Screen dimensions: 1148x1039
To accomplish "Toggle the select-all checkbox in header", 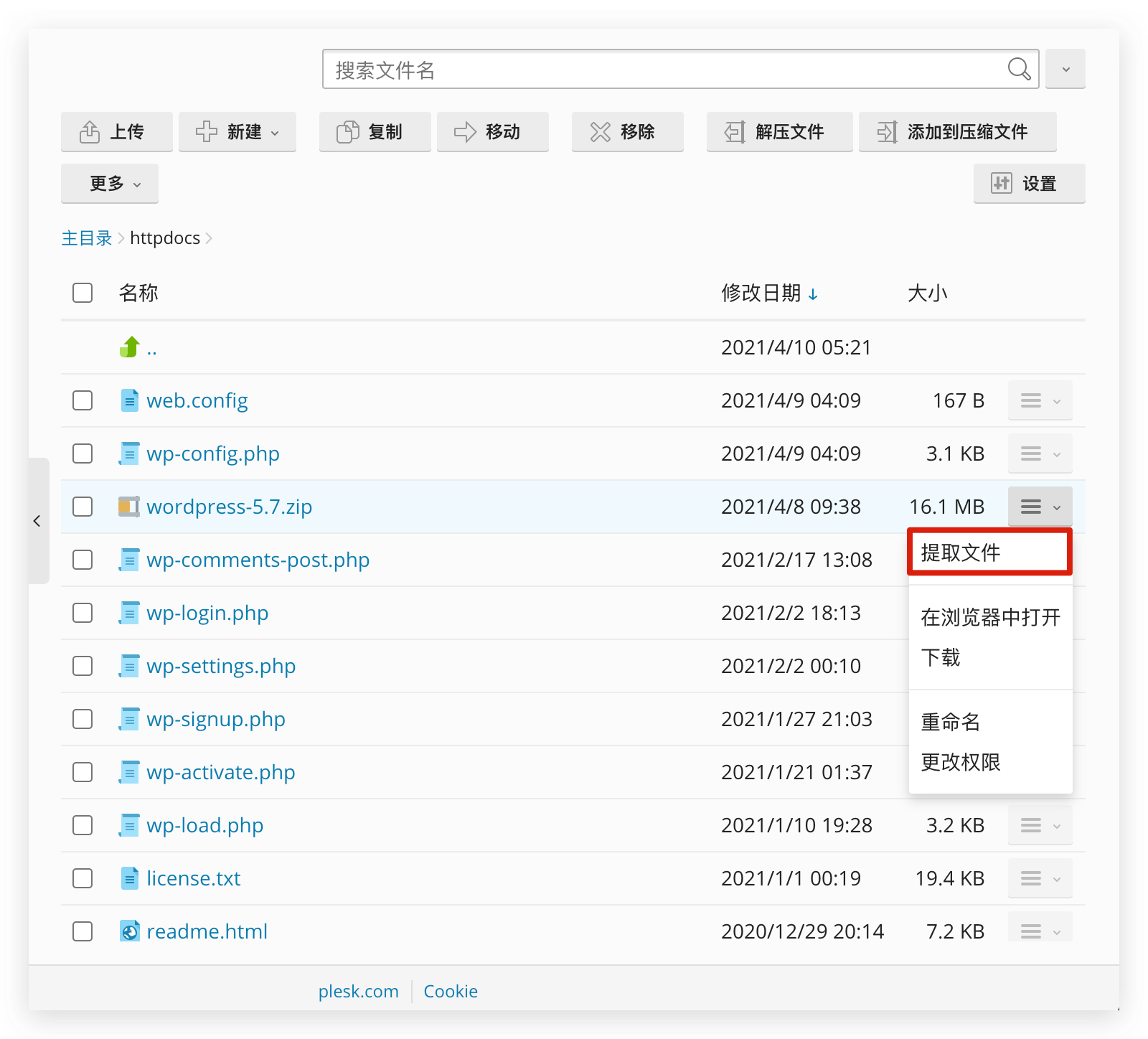I will pos(83,293).
